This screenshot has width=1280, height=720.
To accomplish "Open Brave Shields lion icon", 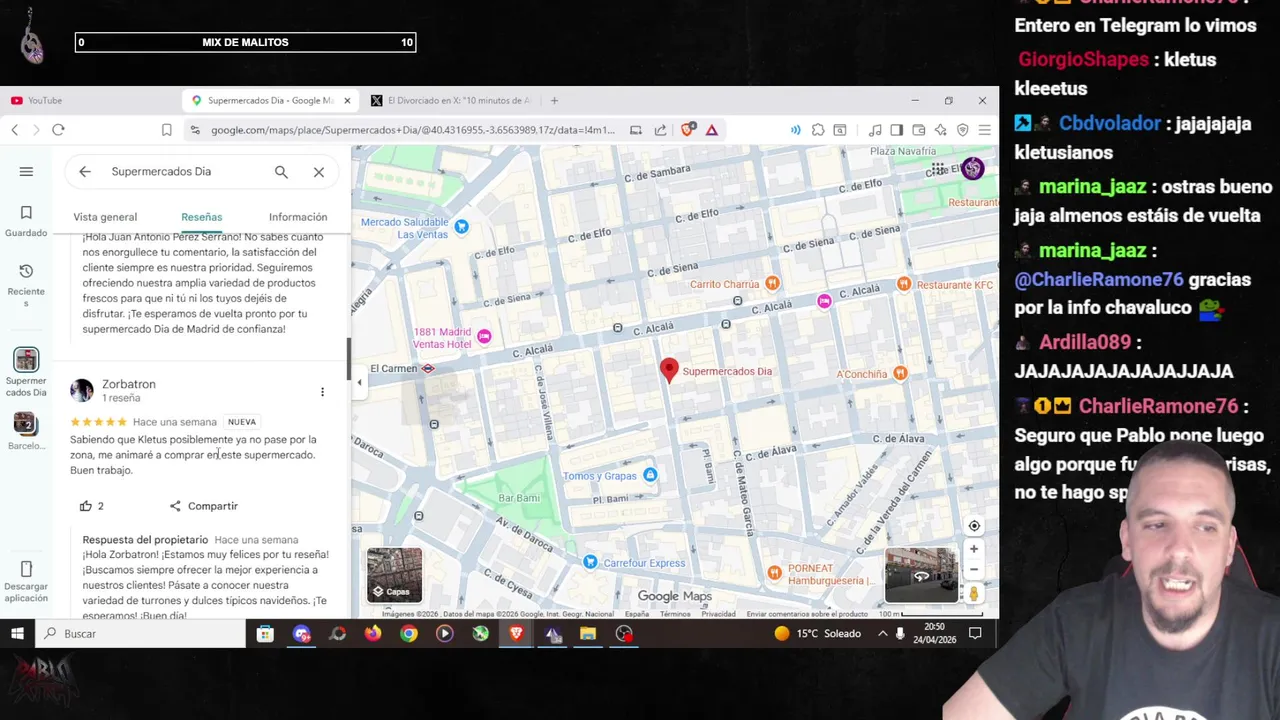I will (688, 130).
